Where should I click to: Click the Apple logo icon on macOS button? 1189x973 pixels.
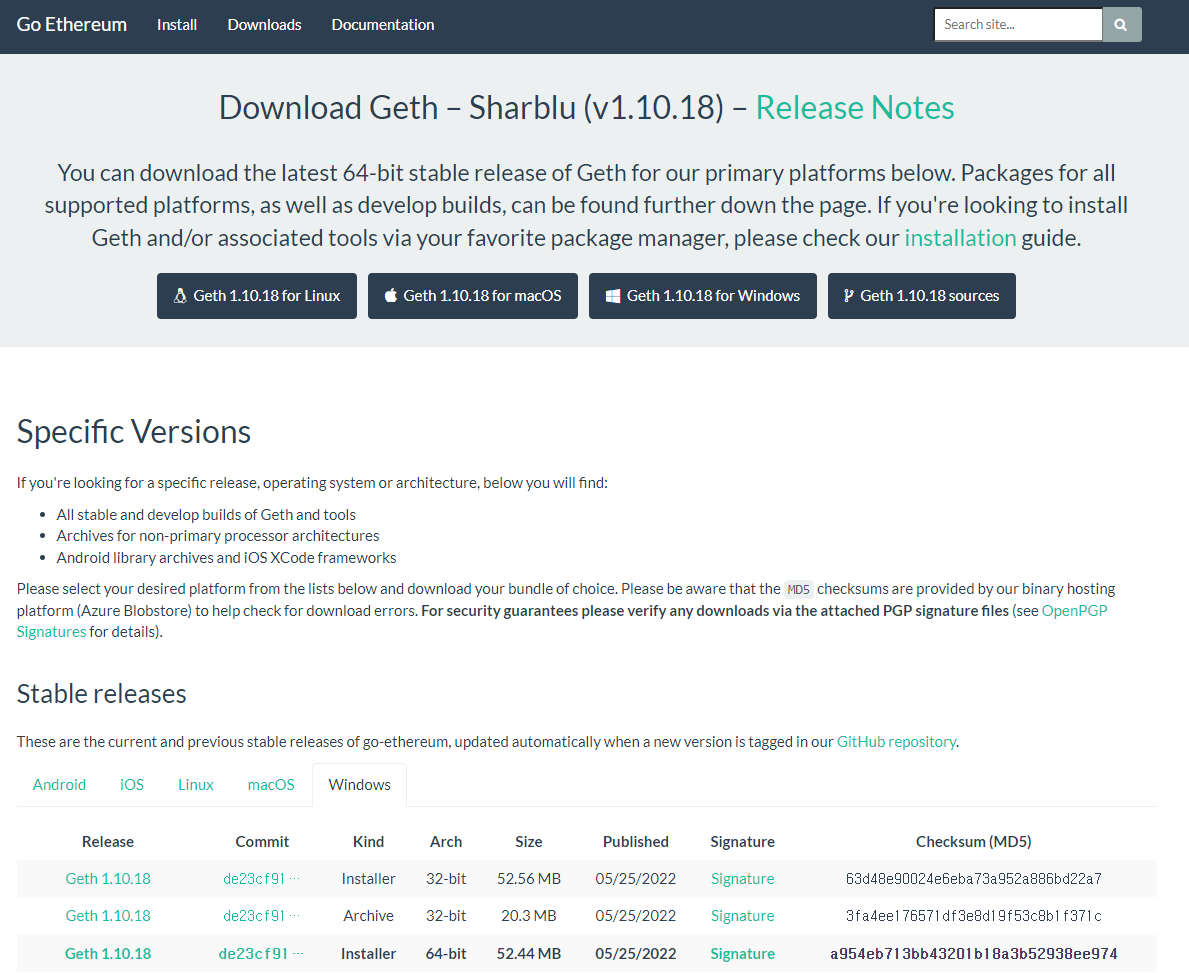pos(391,296)
